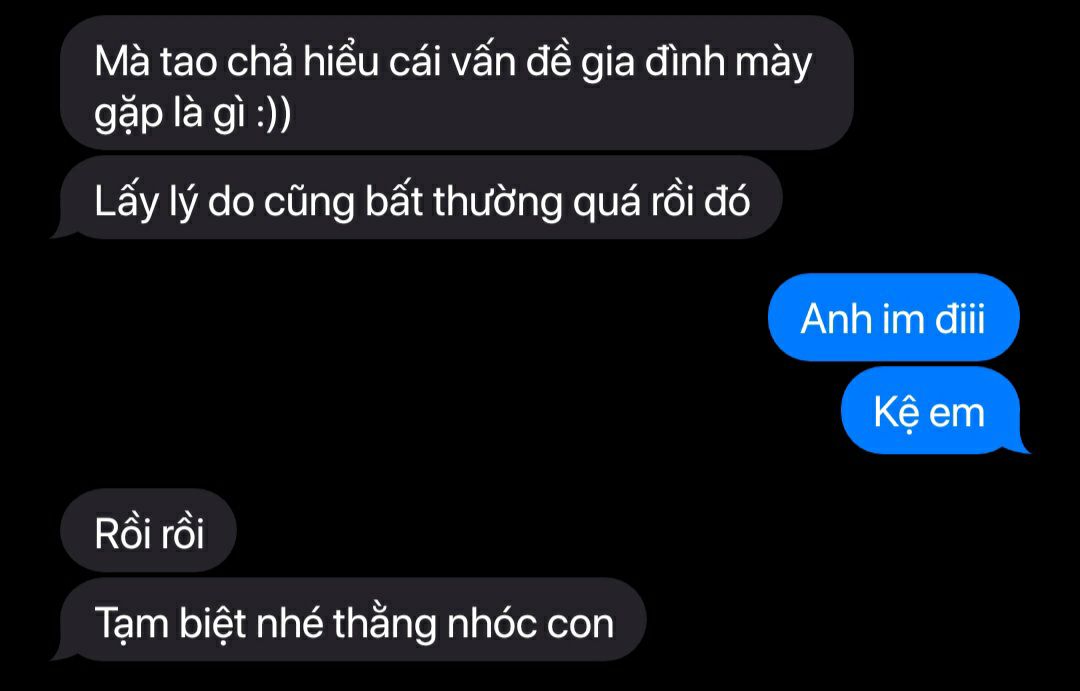Tap the blue "Kệ em" bubble
Image resolution: width=1080 pixels, height=691 pixels.
930,411
